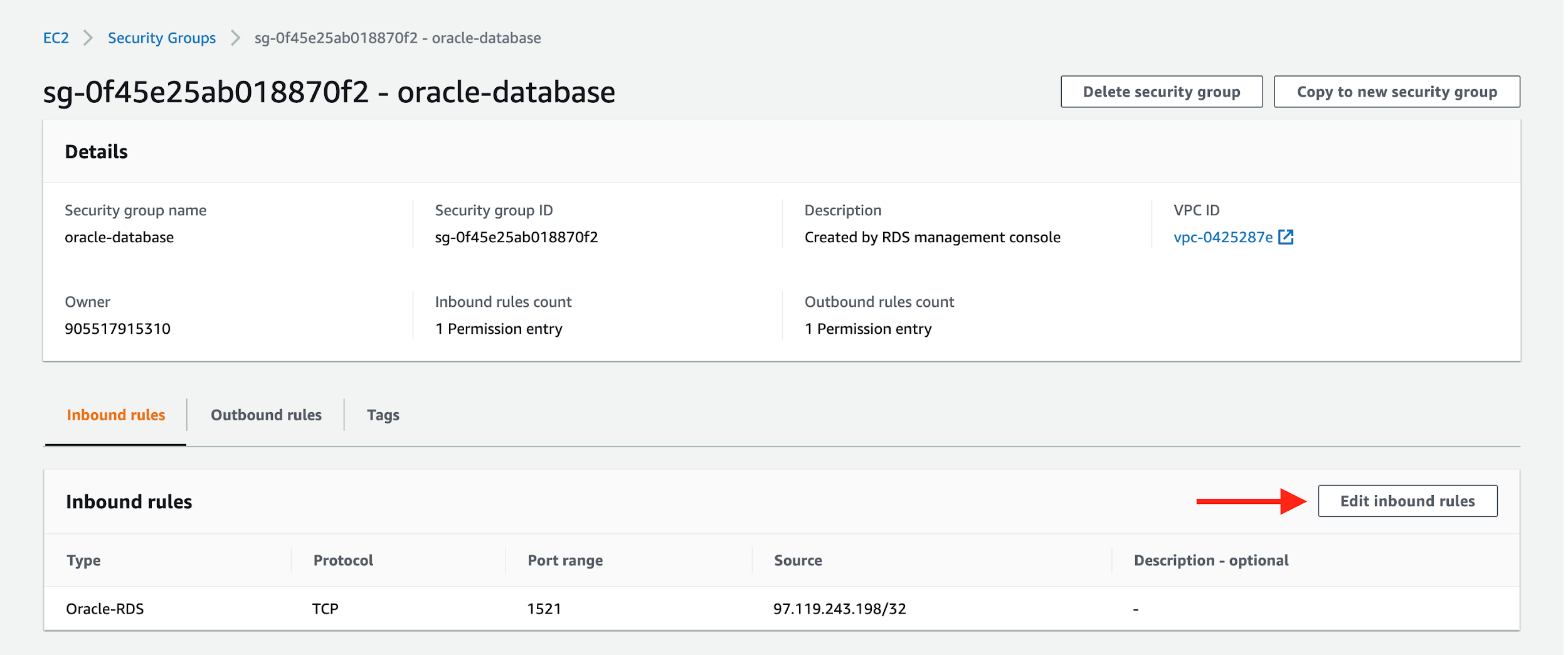Open the external link icon beside vpc-0425287e
This screenshot has width=1568, height=655.
click(1287, 237)
